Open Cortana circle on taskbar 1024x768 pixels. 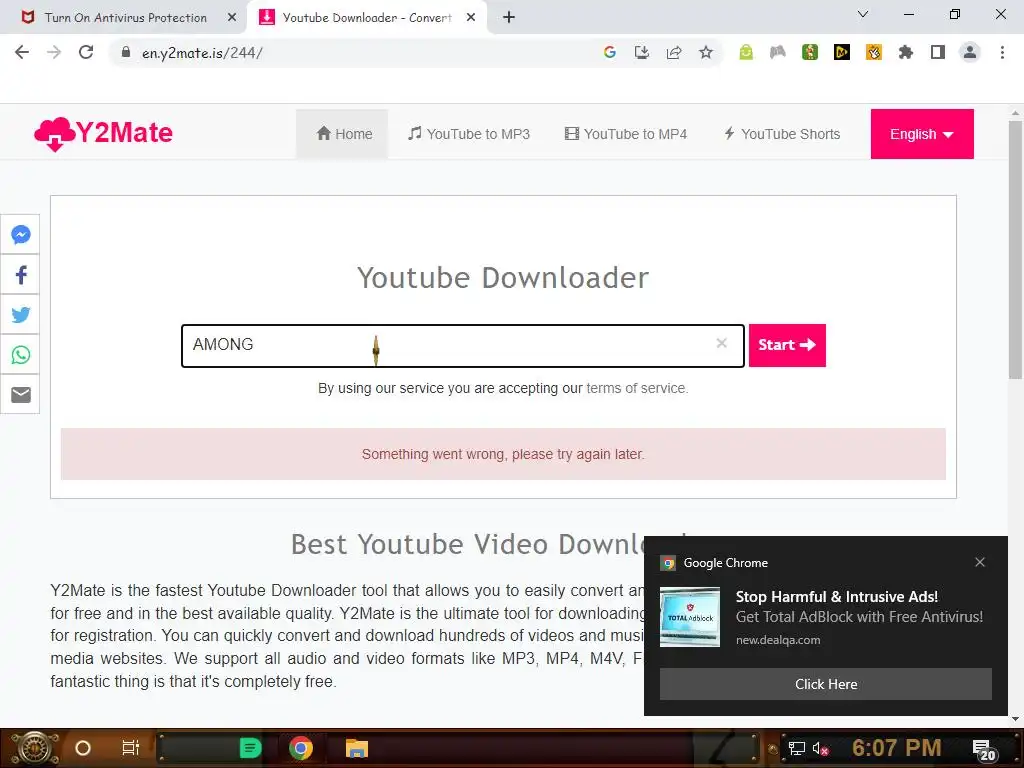(83, 748)
